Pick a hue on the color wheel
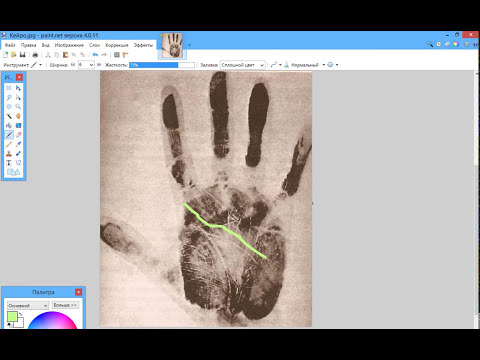 [x=52, y=320]
